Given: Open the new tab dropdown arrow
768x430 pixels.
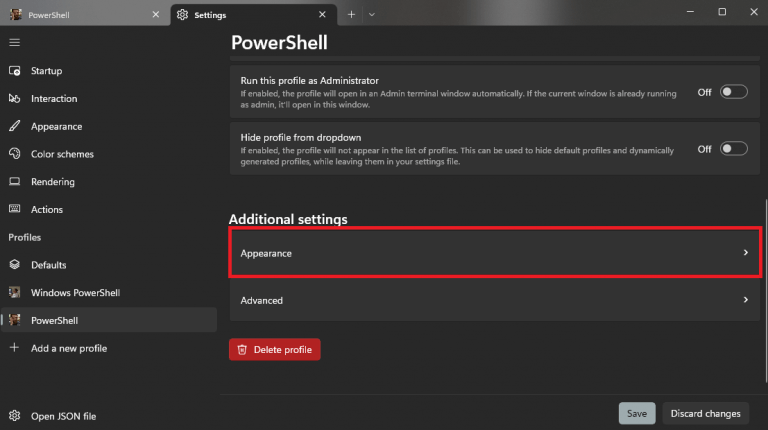Looking at the screenshot, I should [372, 15].
